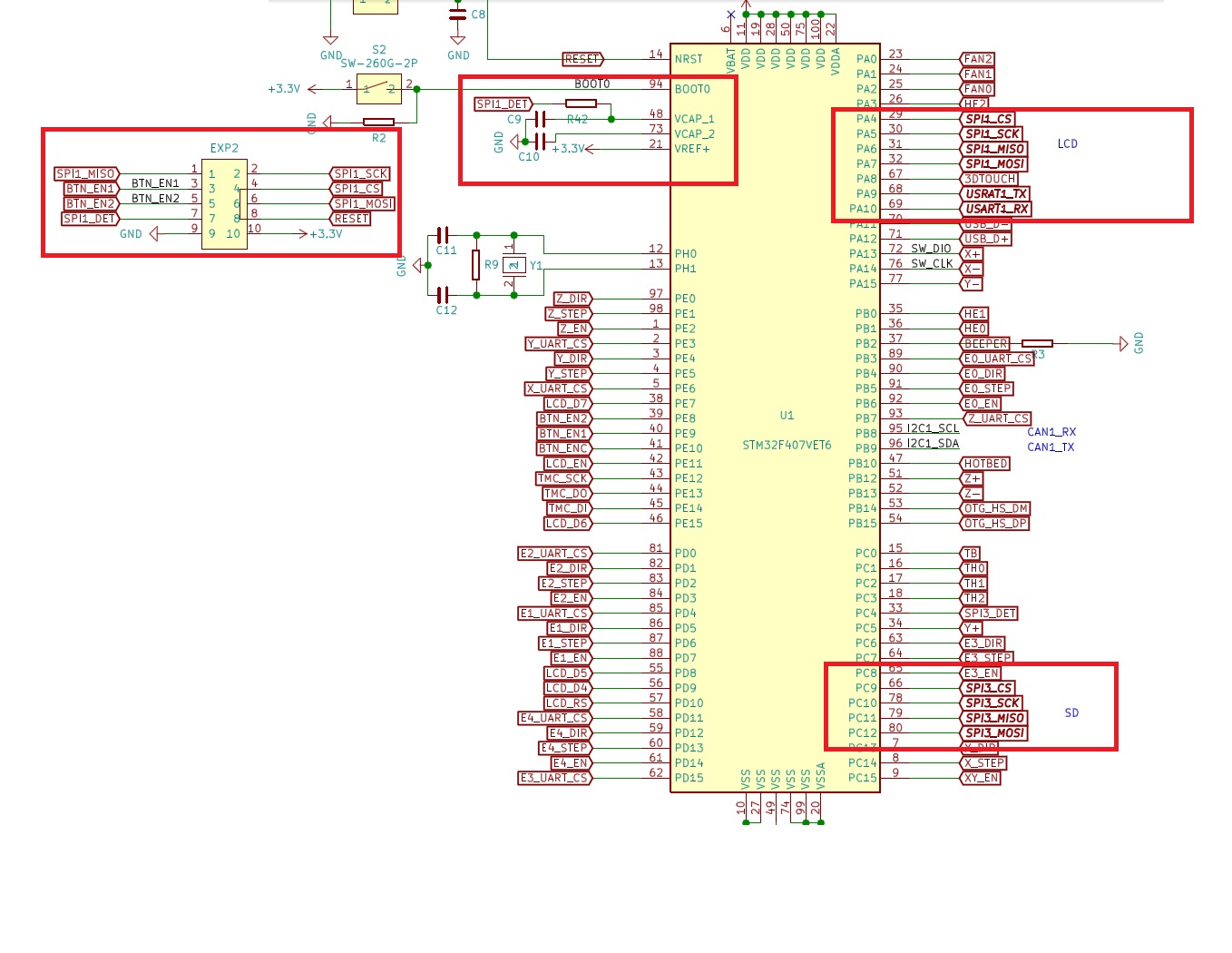The width and height of the screenshot is (1232, 953).
Task: Select the GND symbol under C8
Action: tap(458, 40)
